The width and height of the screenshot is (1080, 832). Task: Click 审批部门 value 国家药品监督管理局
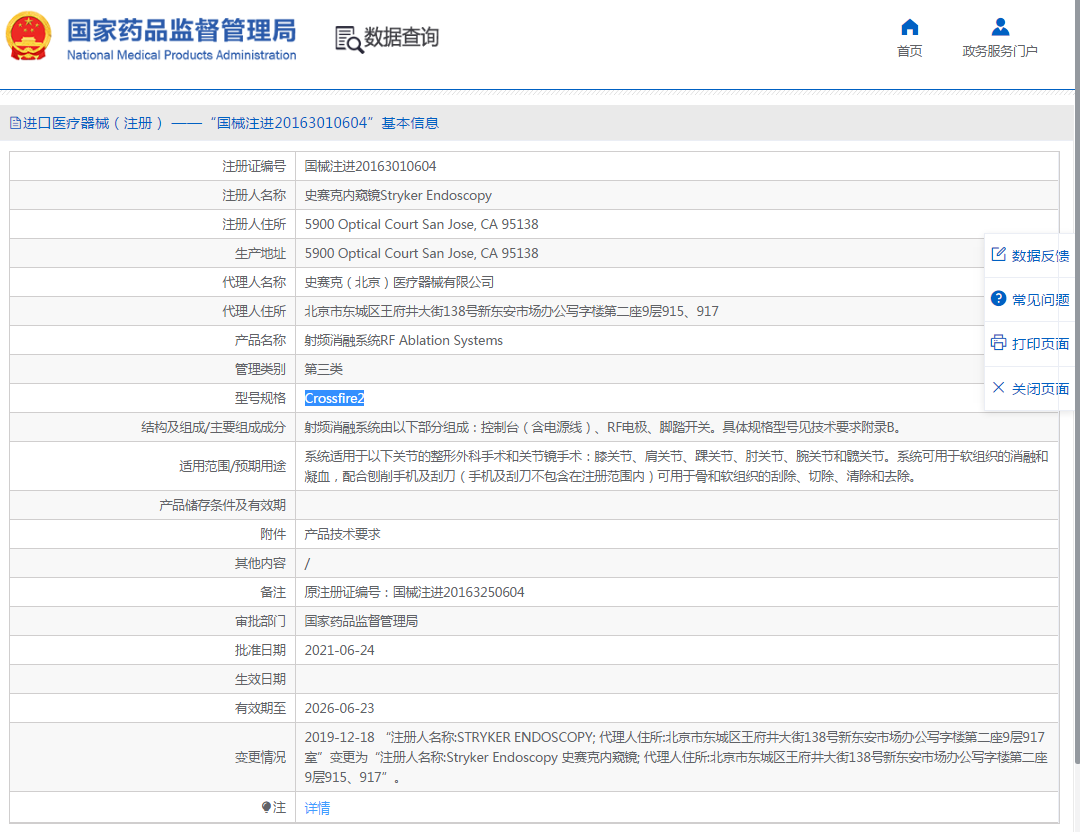pos(361,621)
